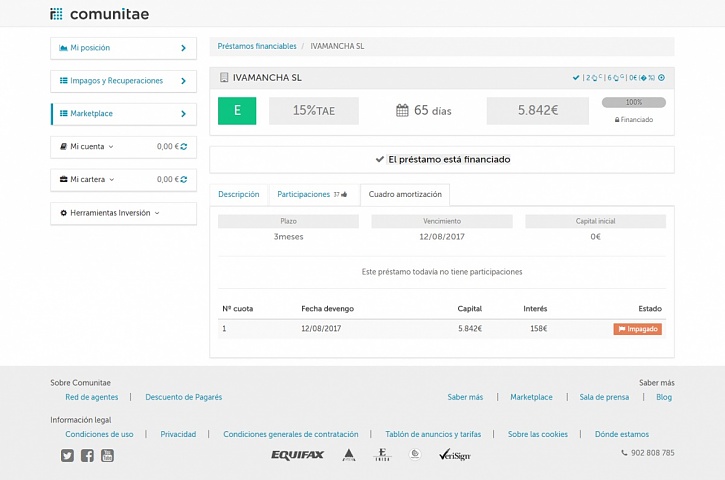This screenshot has width=725, height=480.
Task: Click the Impagado status button
Action: coord(637,329)
